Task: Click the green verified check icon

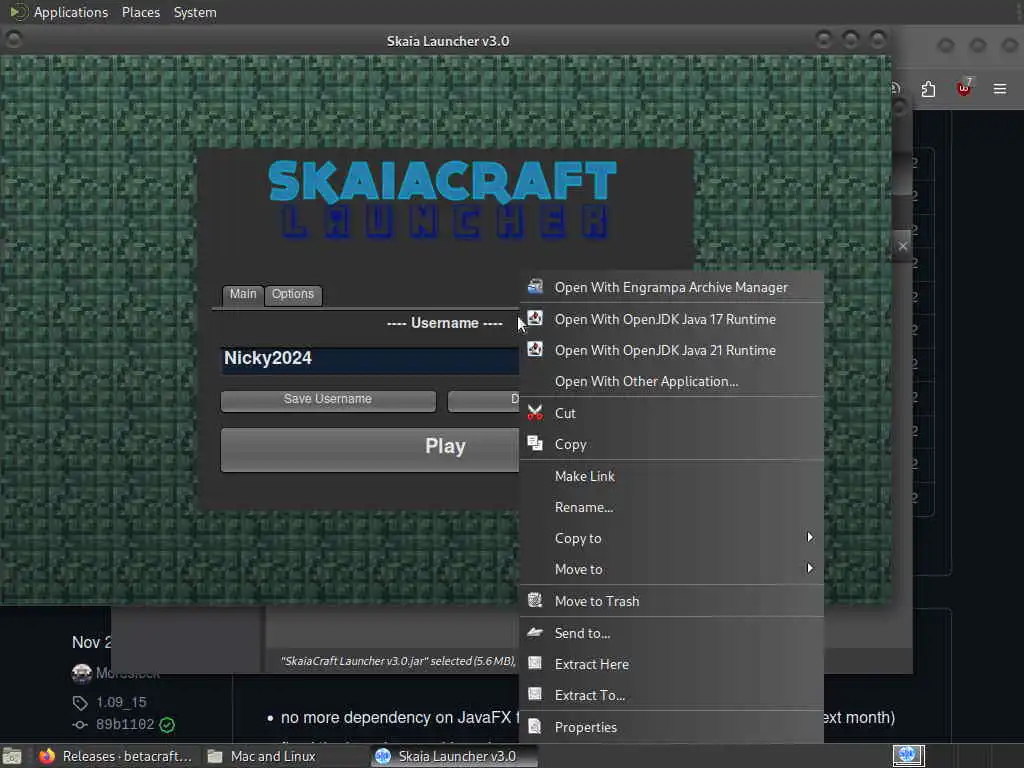Action: pyautogui.click(x=167, y=725)
